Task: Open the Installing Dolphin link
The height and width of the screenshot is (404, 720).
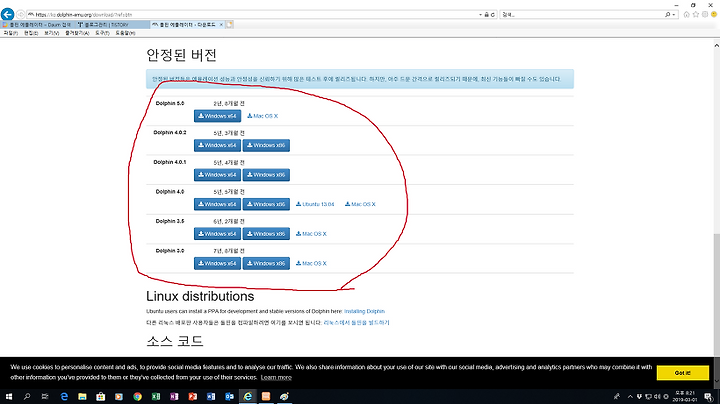Action: [x=365, y=311]
